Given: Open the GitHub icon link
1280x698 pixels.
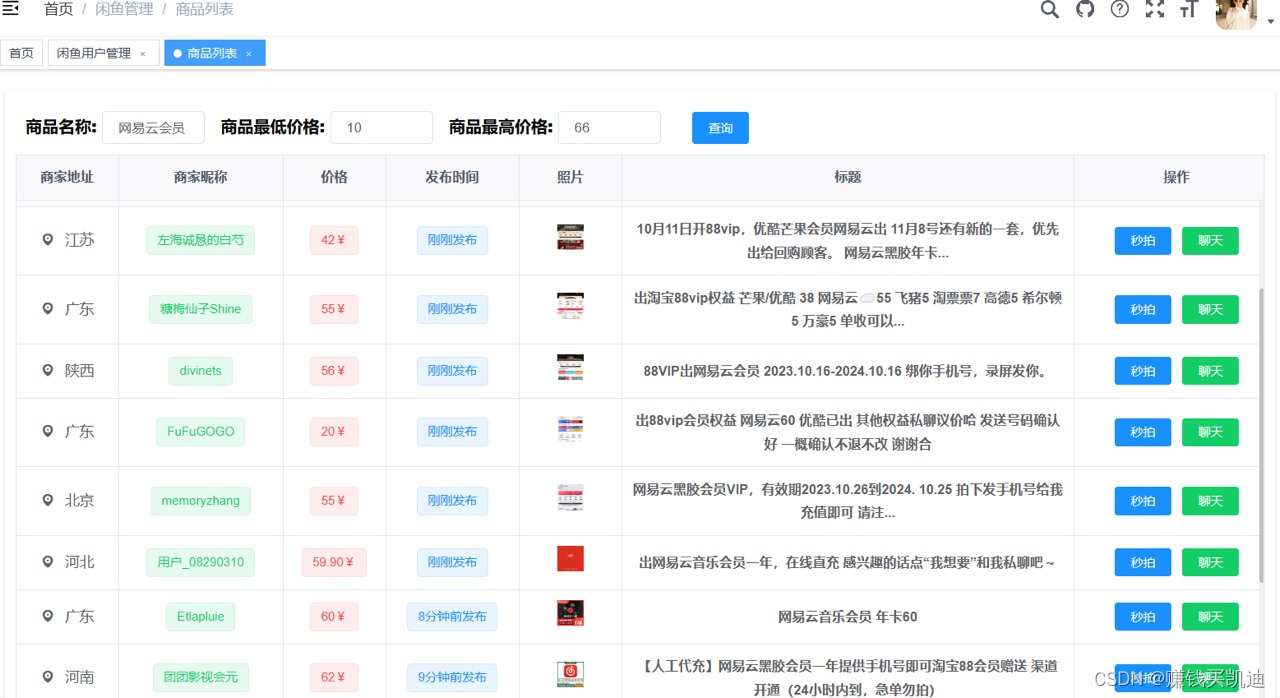Looking at the screenshot, I should click(1085, 9).
